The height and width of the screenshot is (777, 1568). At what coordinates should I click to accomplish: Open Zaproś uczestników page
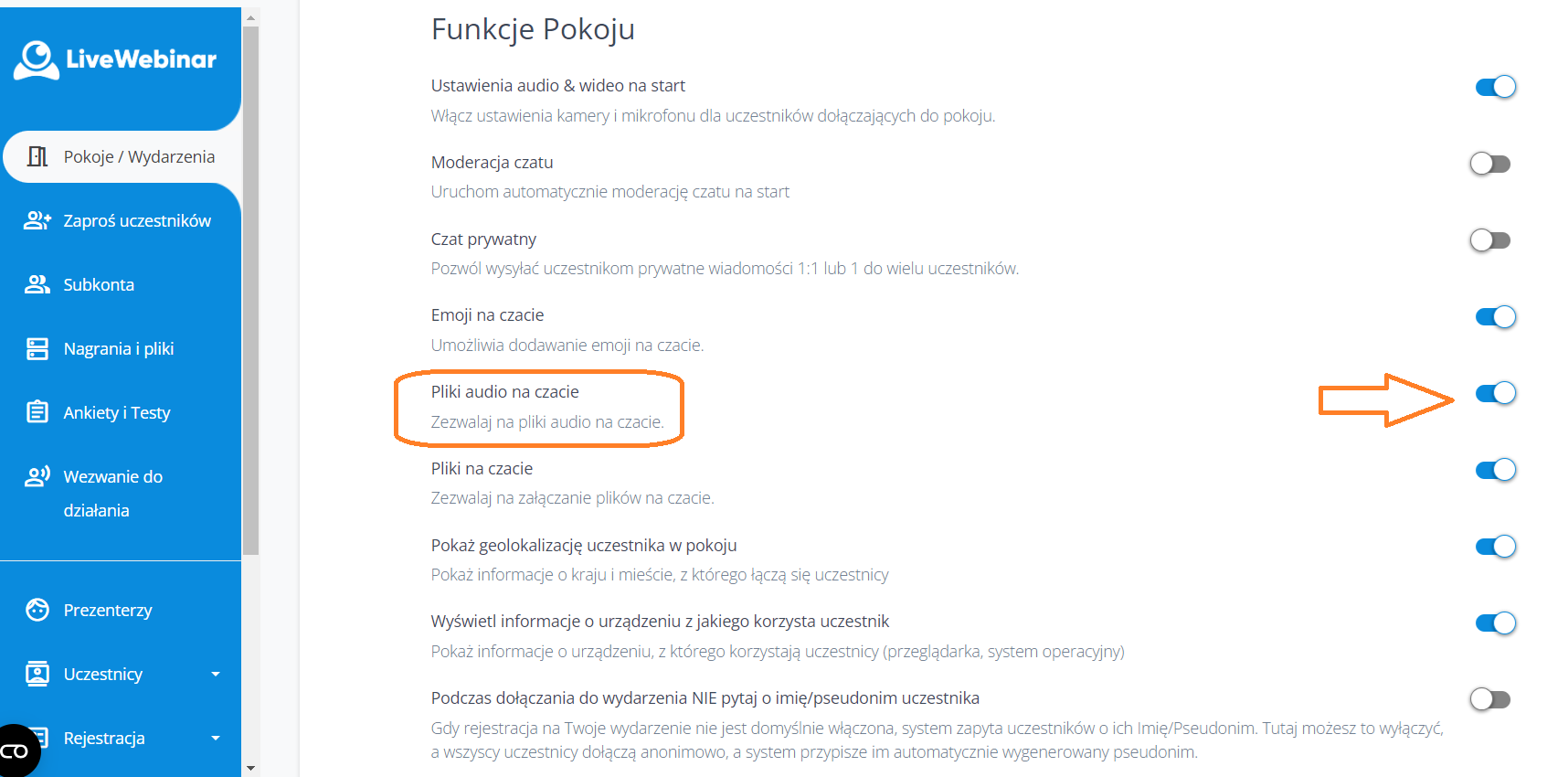tap(137, 220)
